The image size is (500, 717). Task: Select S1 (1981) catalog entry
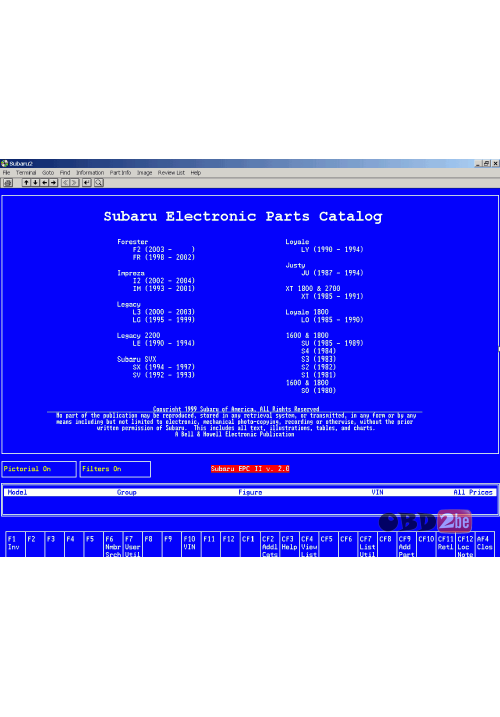tap(319, 375)
